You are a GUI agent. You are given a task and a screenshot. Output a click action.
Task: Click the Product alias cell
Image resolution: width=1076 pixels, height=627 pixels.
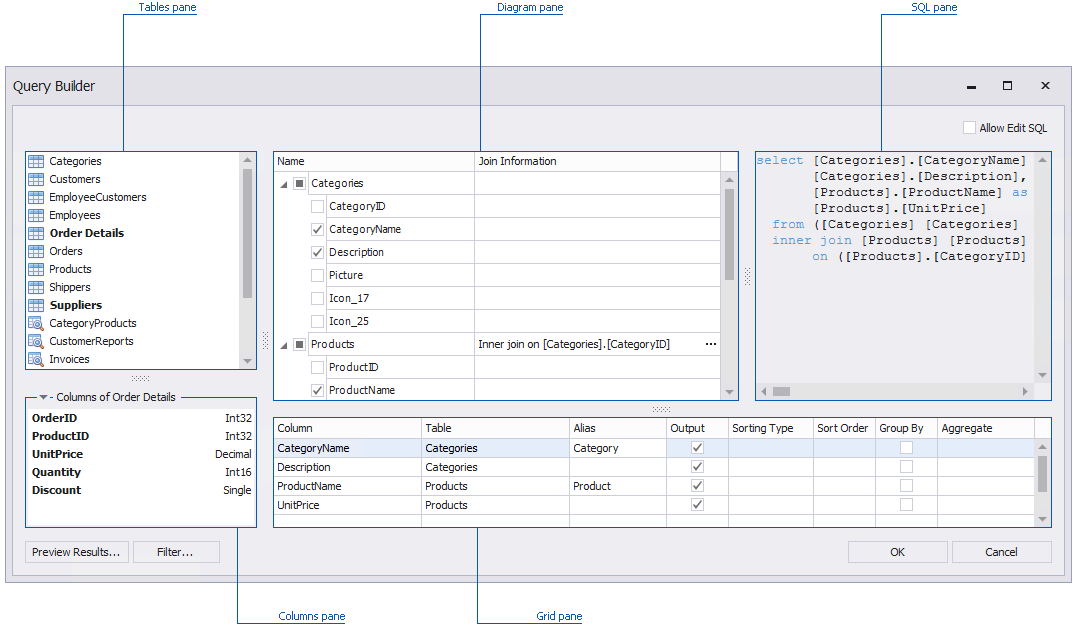[618, 486]
